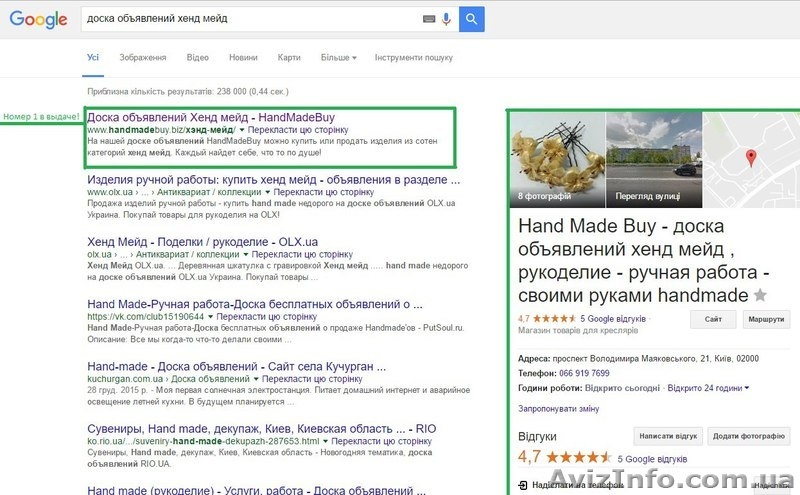Viewport: 800px width, 495px height.
Task: Click the blue search magnifier button
Action: pyautogui.click(x=471, y=19)
